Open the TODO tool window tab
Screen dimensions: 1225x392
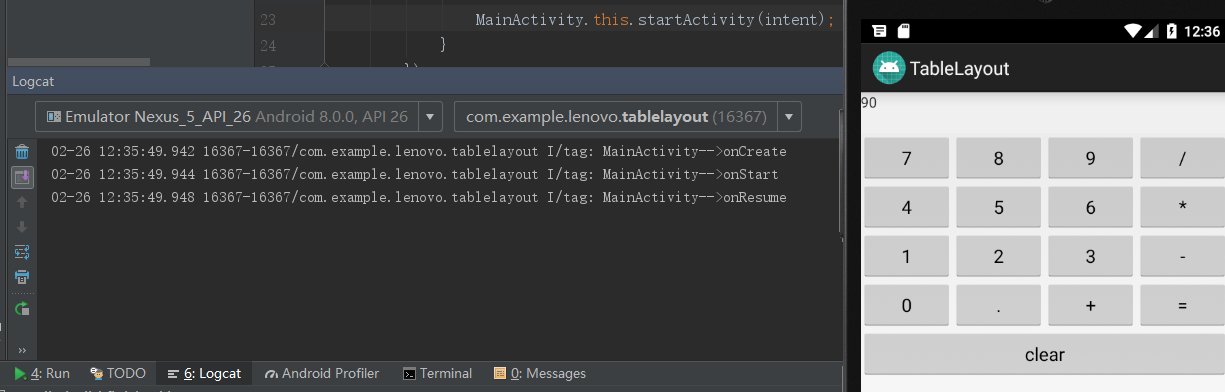(x=117, y=373)
